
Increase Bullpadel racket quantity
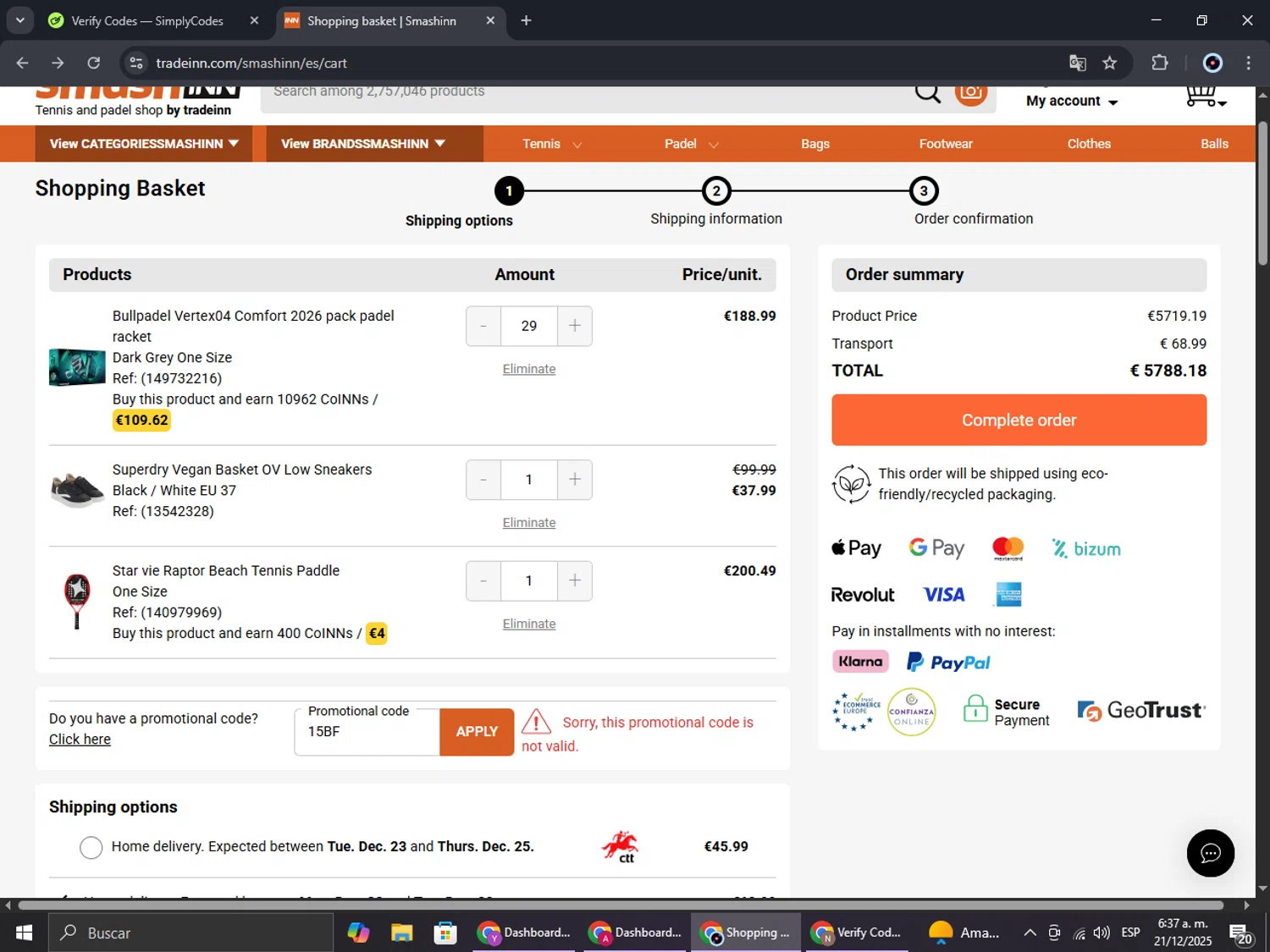click(x=575, y=326)
